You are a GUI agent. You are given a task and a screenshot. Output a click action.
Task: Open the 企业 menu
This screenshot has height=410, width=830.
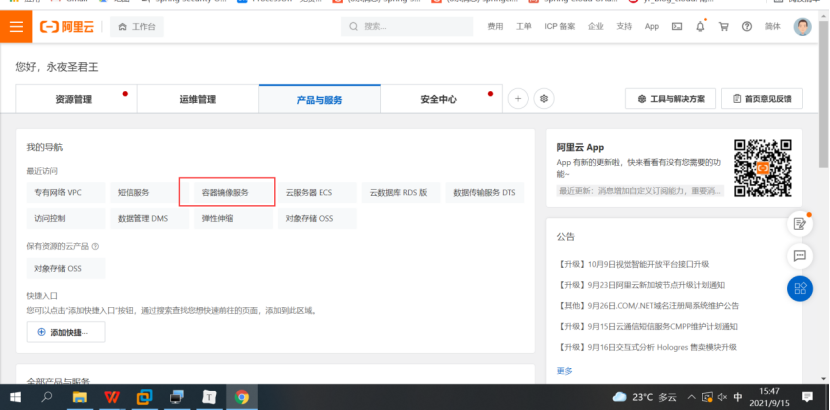(596, 26)
